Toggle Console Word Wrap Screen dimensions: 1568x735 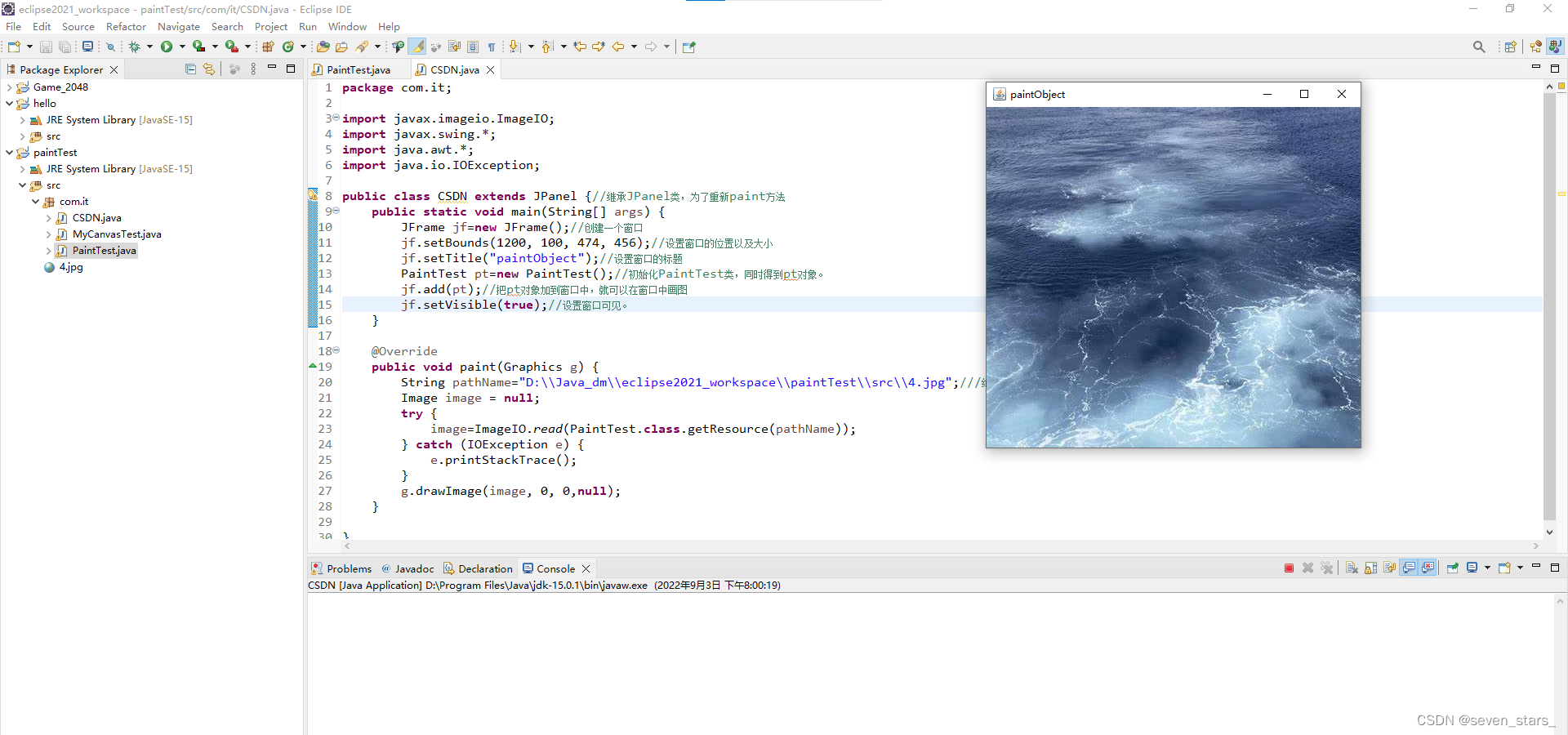click(1390, 568)
